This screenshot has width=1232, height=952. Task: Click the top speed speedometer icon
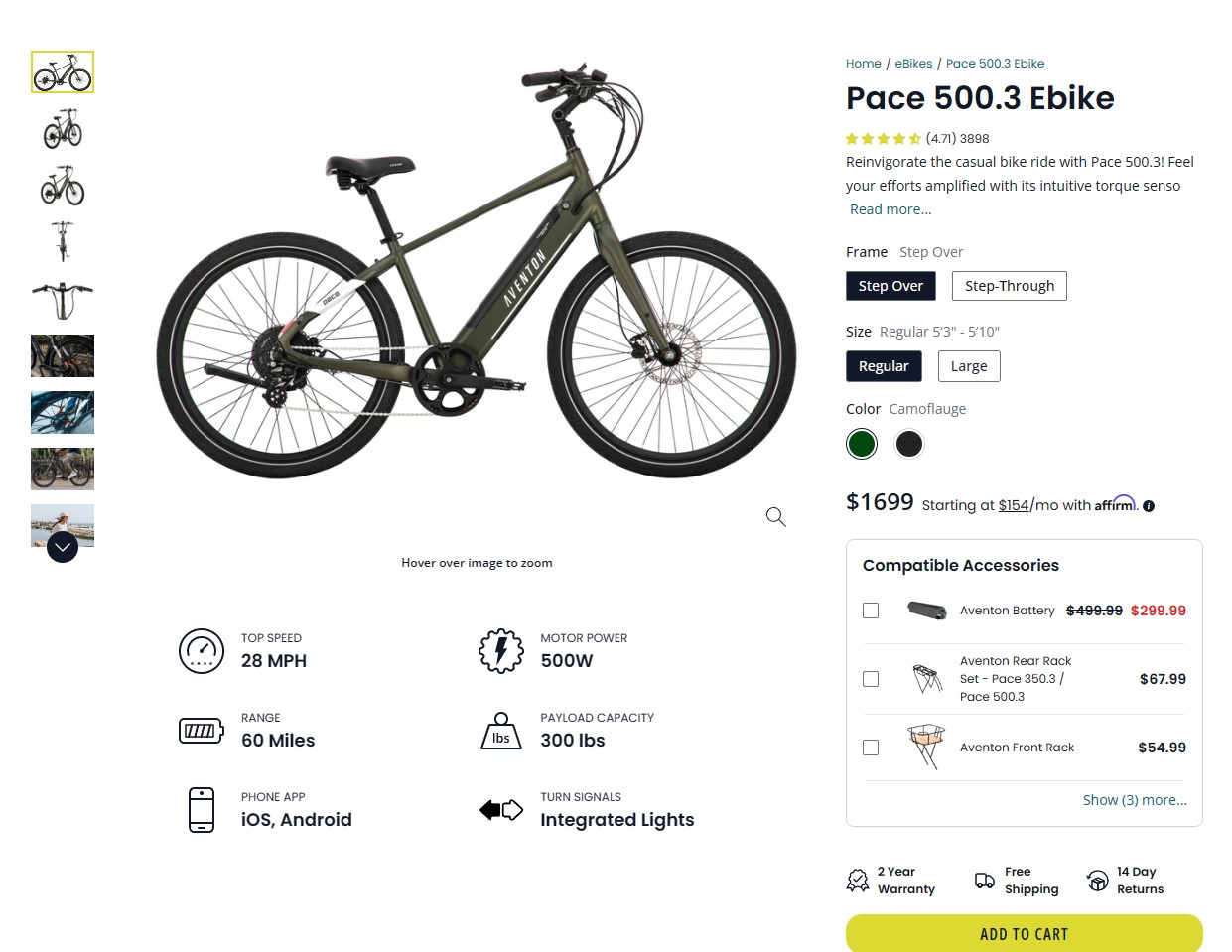(x=202, y=651)
